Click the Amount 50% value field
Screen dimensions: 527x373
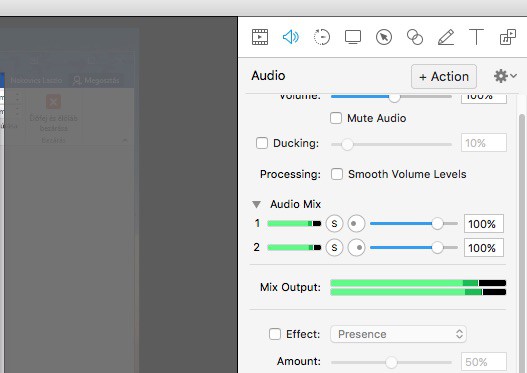click(x=484, y=362)
